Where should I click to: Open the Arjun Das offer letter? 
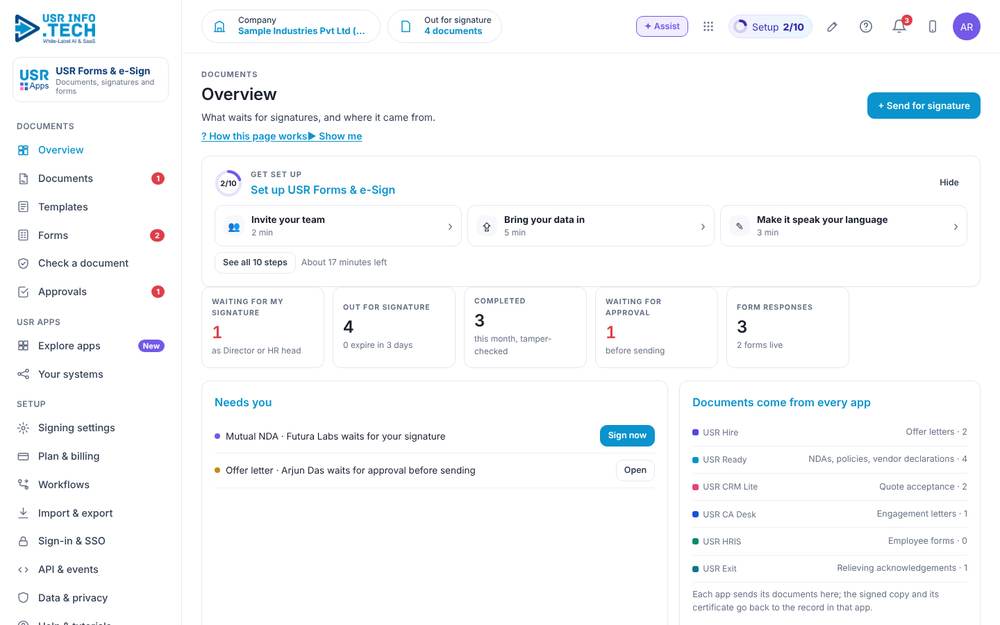(635, 470)
